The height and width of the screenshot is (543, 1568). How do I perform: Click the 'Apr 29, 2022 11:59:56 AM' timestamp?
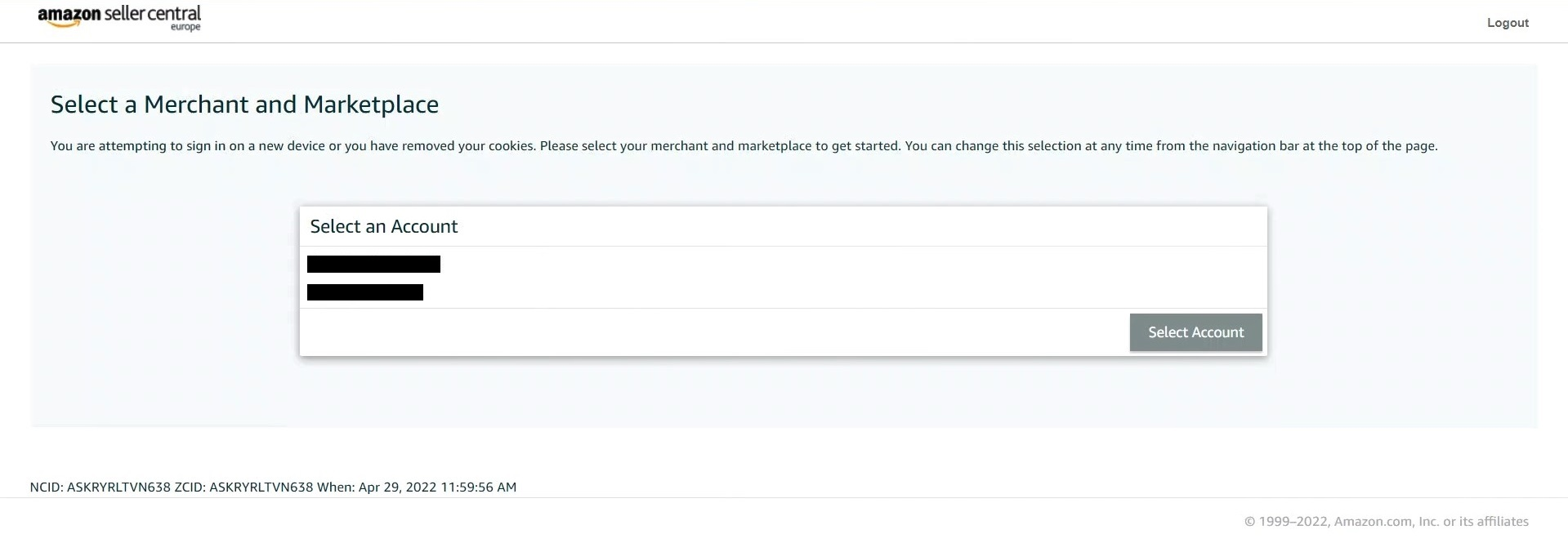click(x=437, y=487)
